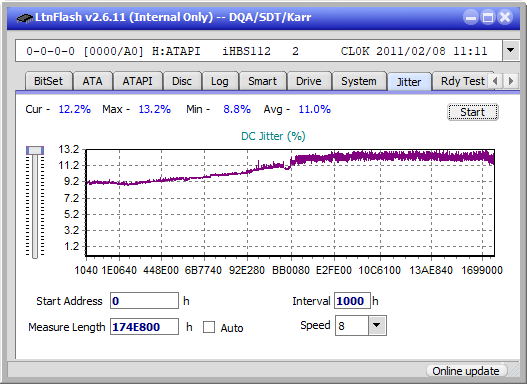Expand the drive selection dropdown
527x384 pixels.
[x=511, y=51]
